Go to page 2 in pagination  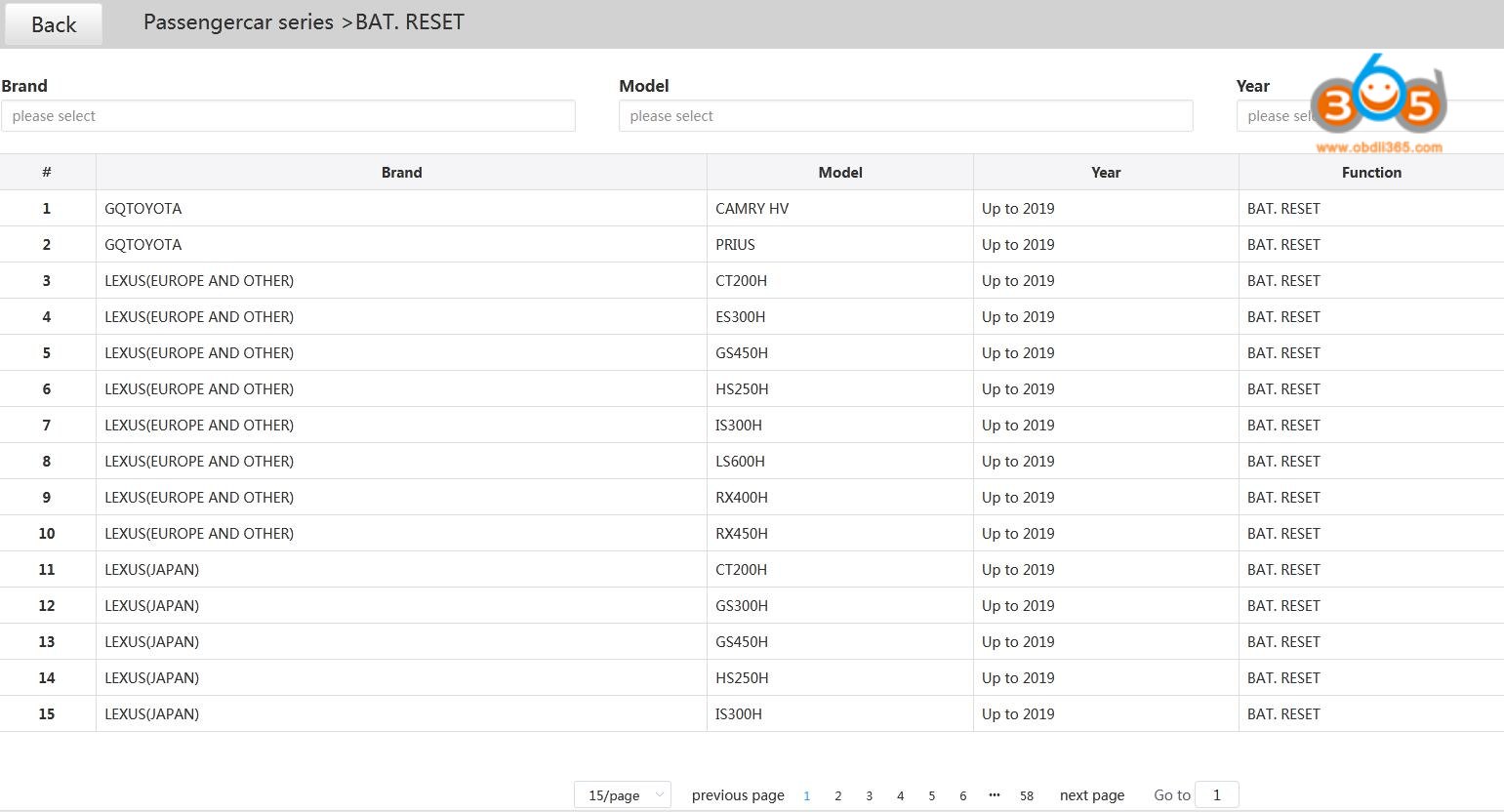coord(838,795)
